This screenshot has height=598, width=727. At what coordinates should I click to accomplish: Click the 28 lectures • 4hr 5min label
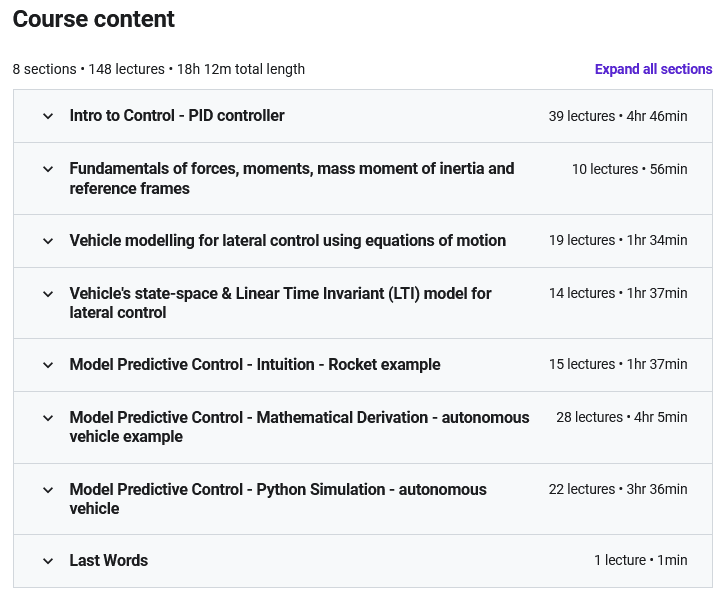click(x=621, y=417)
